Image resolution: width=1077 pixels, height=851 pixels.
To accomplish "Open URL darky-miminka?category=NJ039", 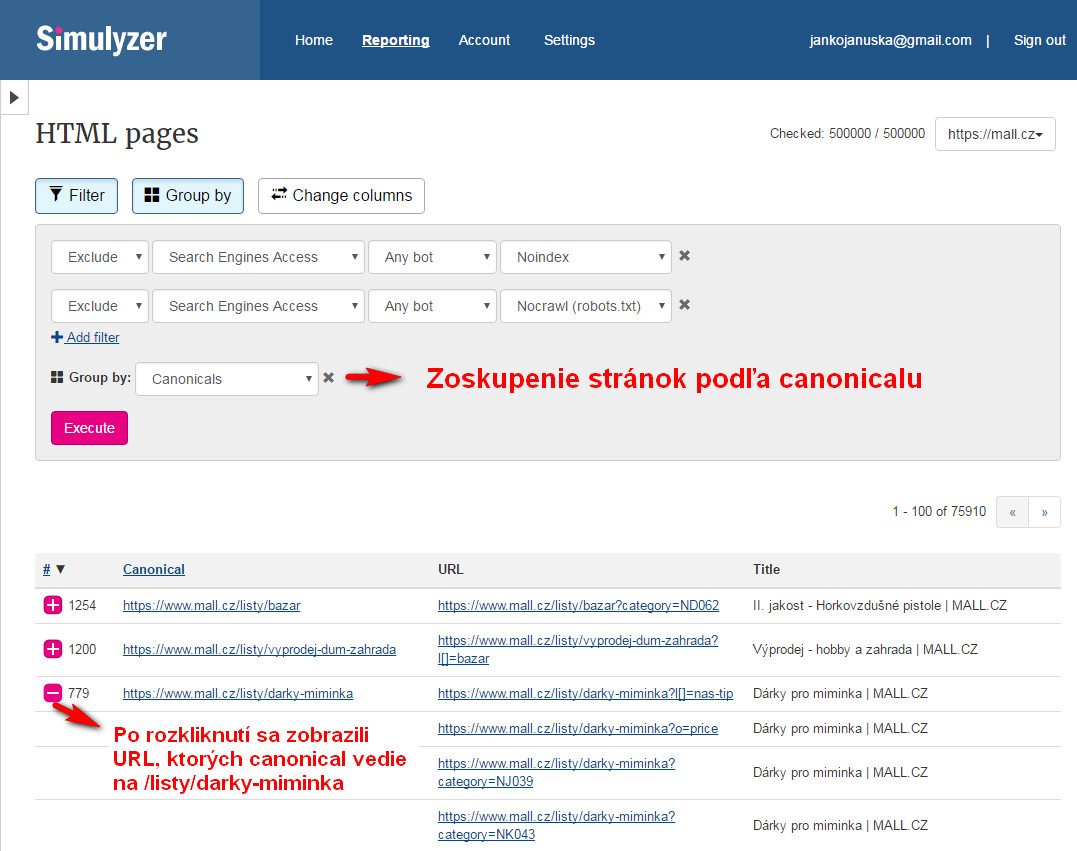I will click(556, 772).
